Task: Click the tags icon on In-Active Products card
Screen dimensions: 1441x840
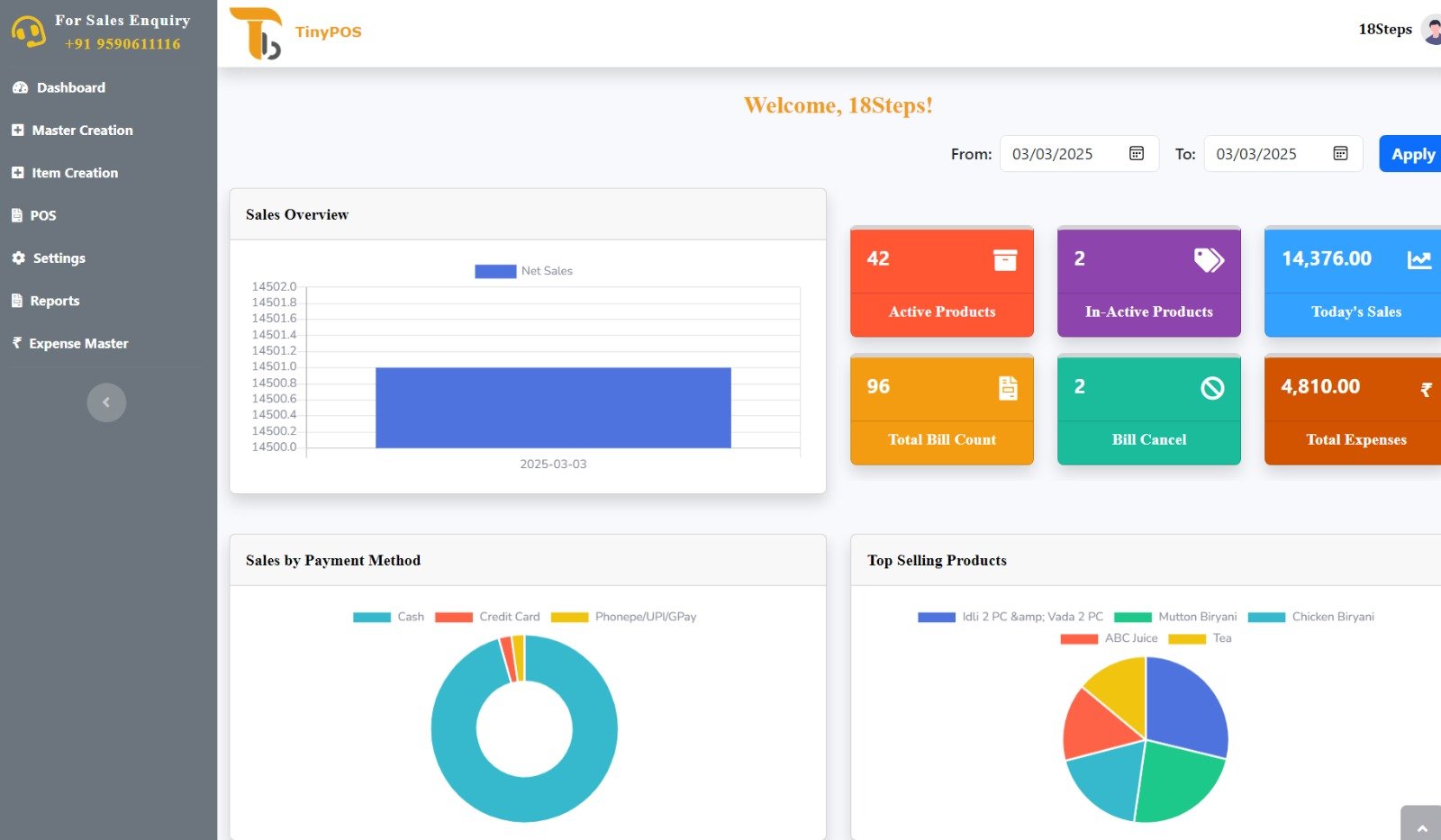Action: tap(1209, 260)
